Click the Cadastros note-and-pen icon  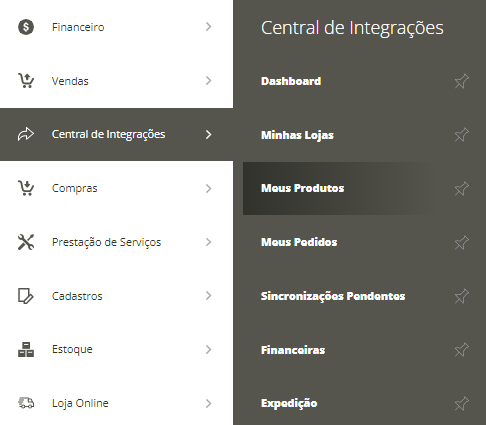(x=26, y=296)
